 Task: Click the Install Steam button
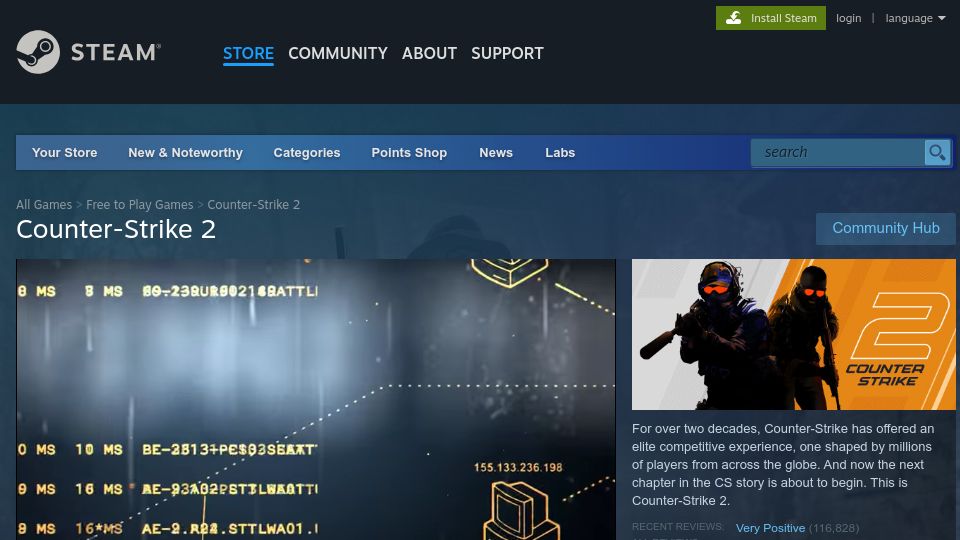pos(770,18)
